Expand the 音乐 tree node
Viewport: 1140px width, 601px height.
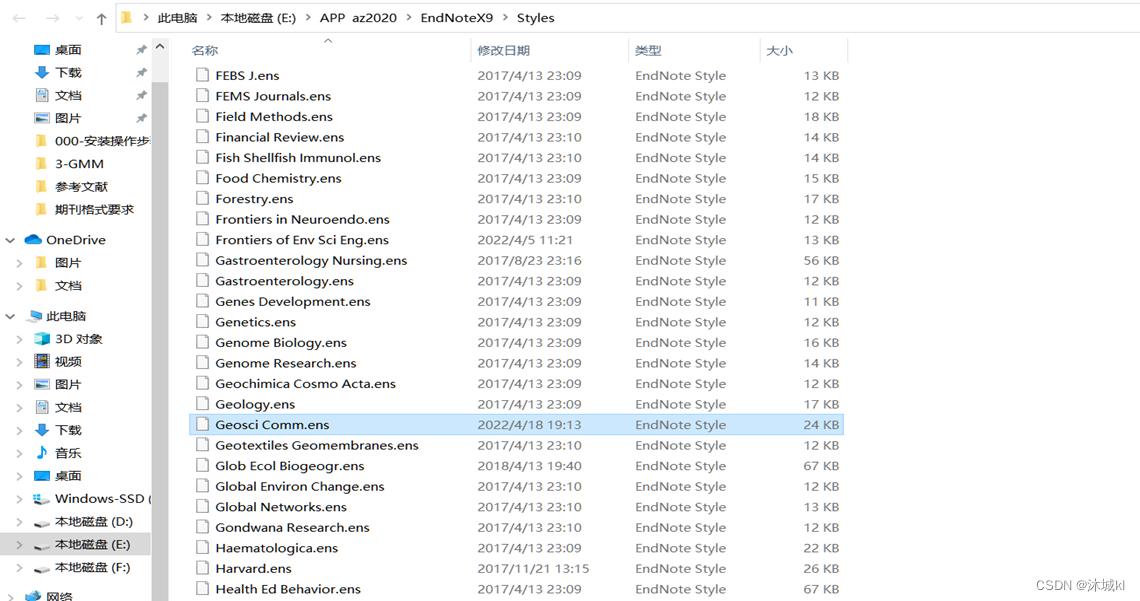tap(20, 453)
